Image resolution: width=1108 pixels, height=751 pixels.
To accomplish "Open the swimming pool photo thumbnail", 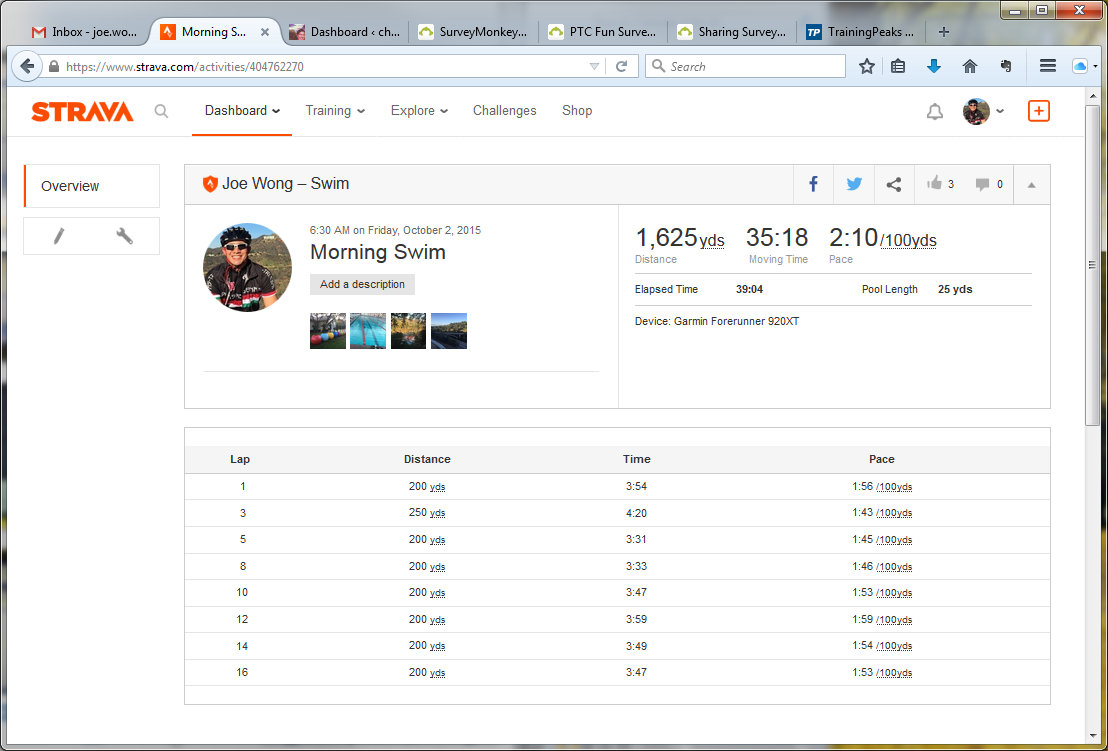I will [368, 331].
